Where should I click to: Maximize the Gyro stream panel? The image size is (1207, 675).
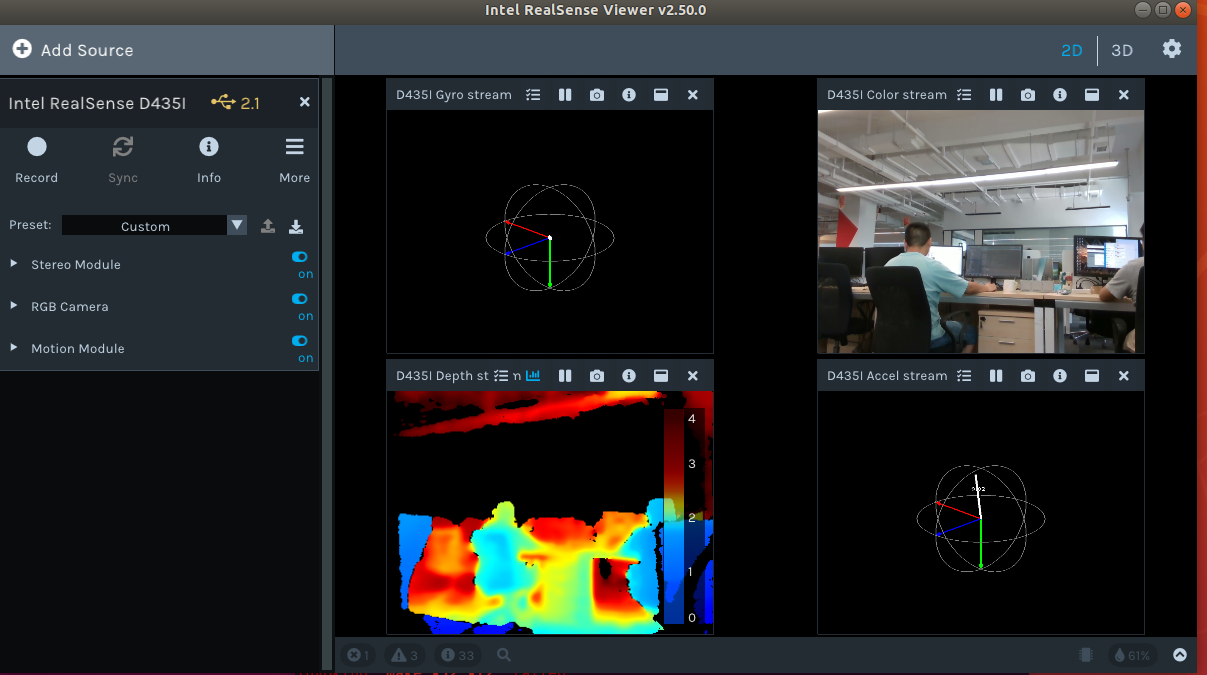(x=661, y=95)
